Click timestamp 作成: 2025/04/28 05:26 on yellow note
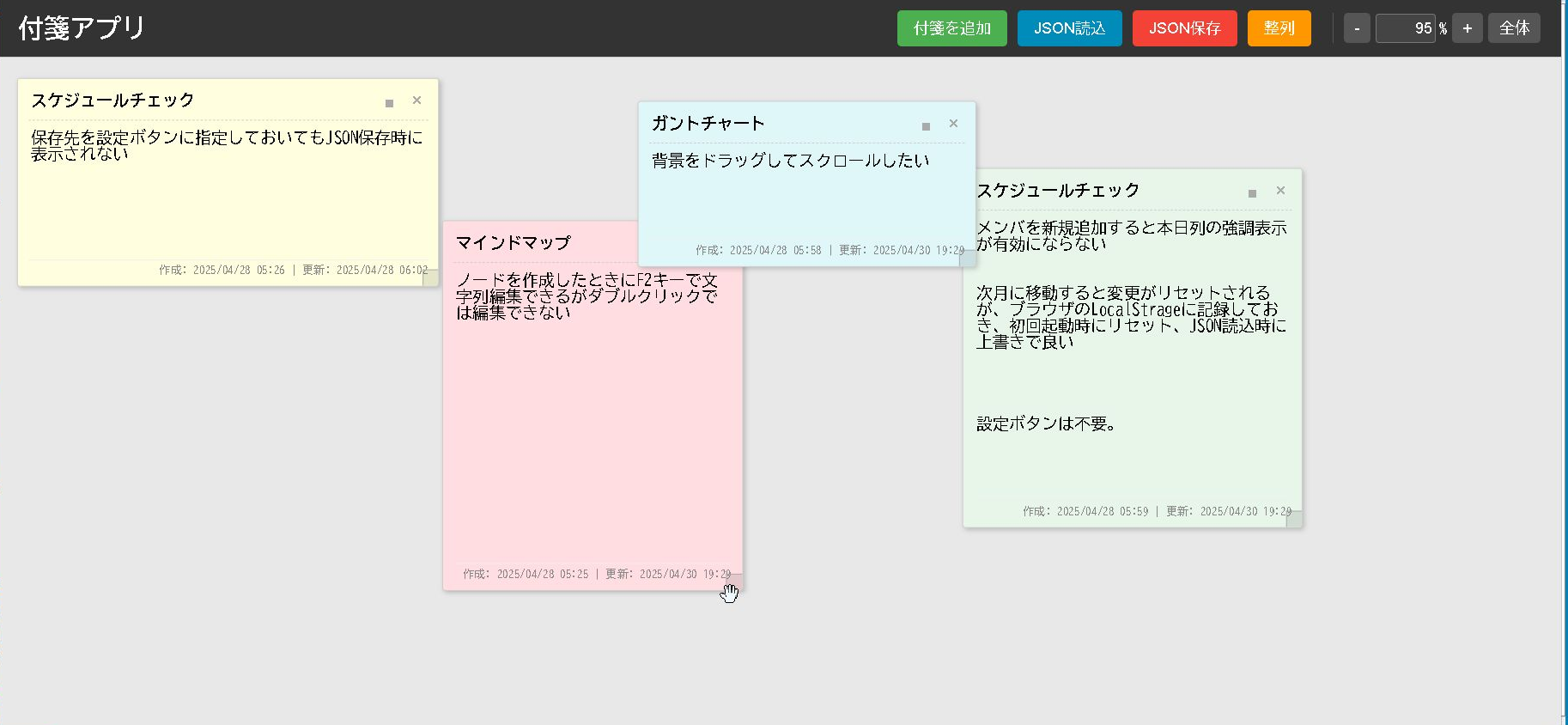Screen dimensions: 1568x725 click(222, 270)
